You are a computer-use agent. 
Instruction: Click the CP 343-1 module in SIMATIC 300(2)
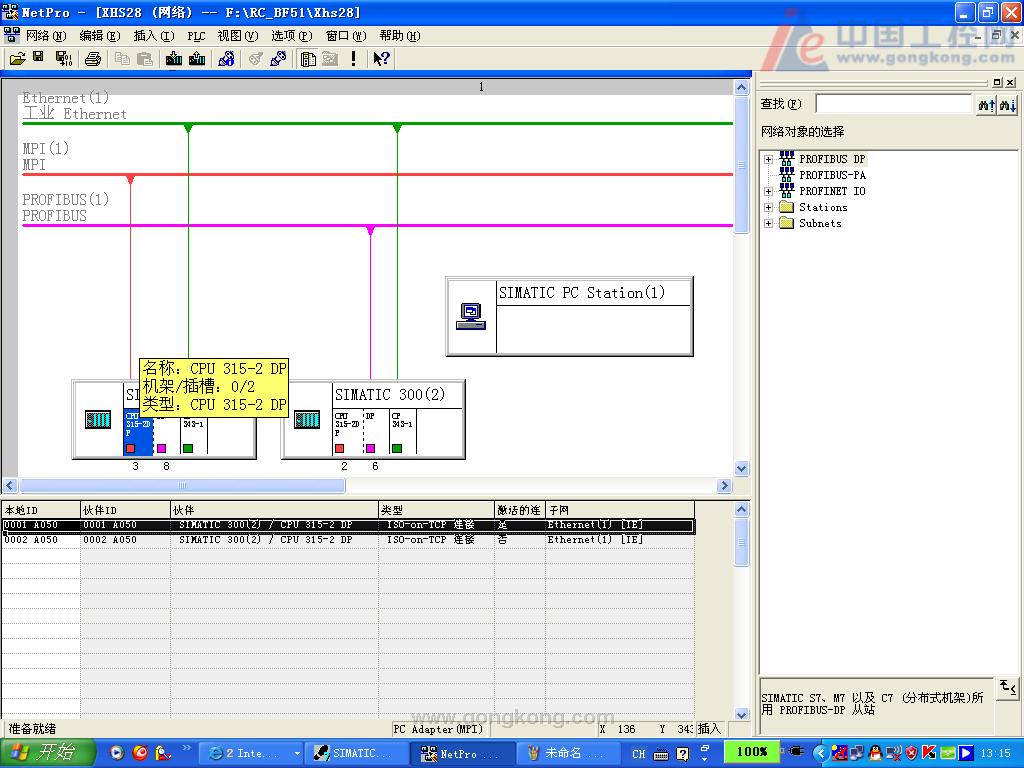(x=402, y=432)
